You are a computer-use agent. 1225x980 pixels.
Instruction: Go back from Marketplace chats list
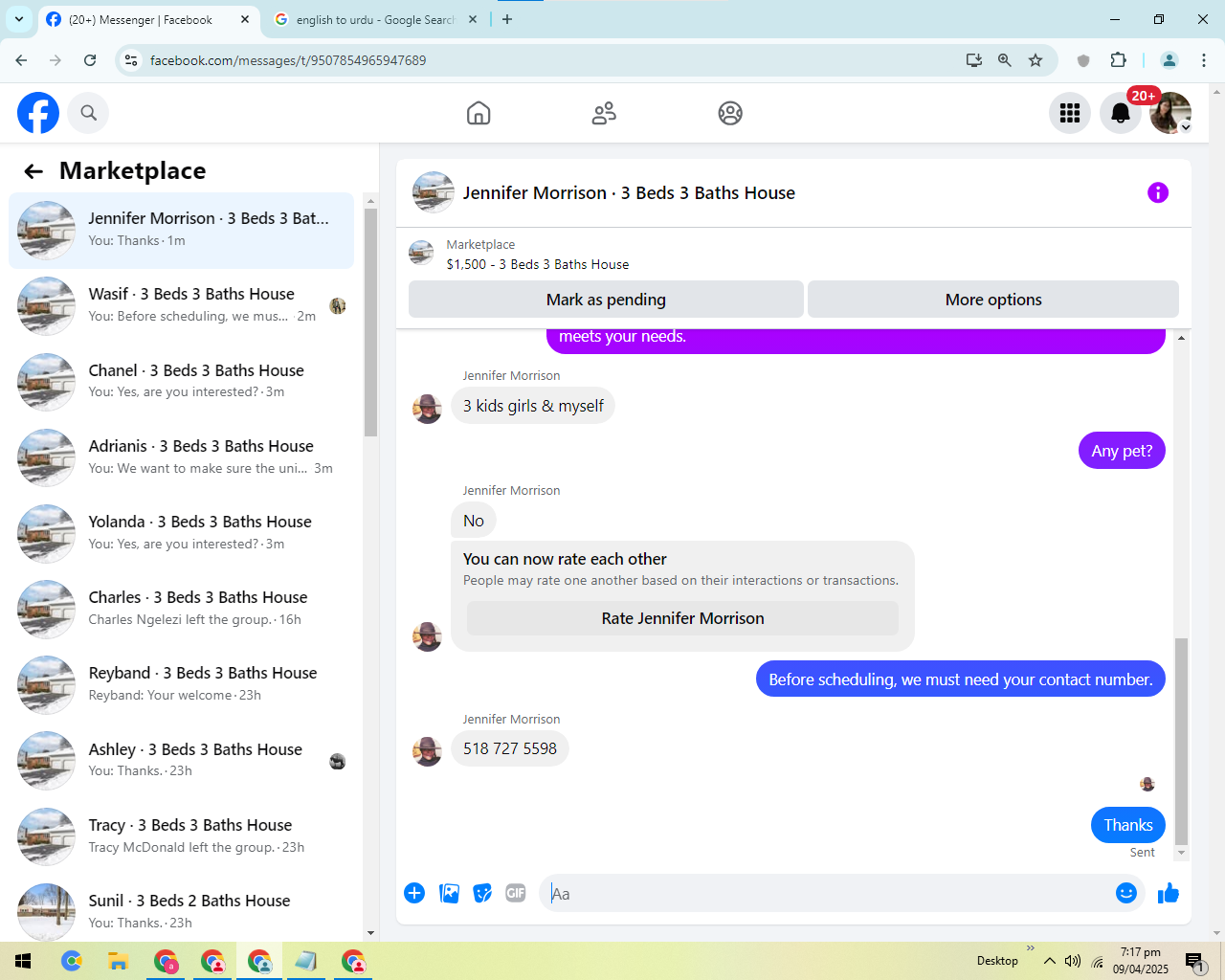pyautogui.click(x=33, y=171)
